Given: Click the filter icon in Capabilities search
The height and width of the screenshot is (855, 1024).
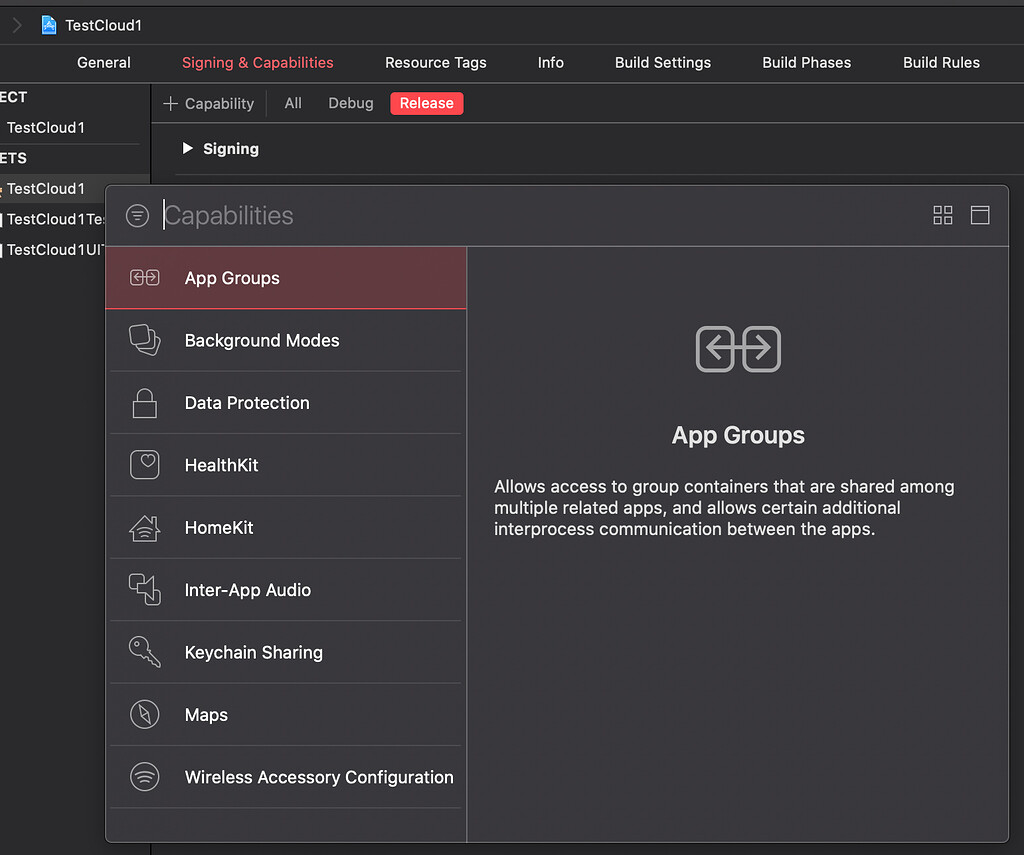Looking at the screenshot, I should [x=137, y=214].
